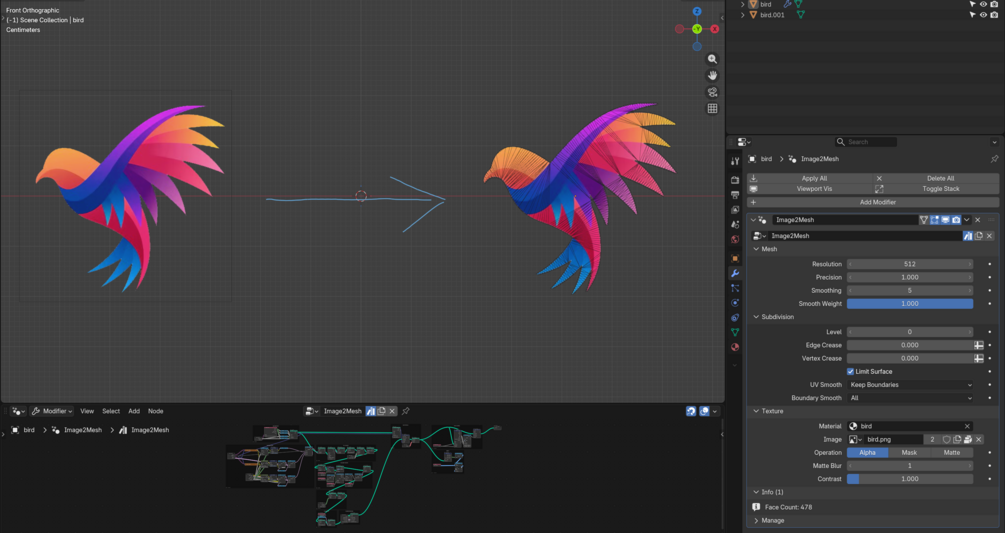The image size is (1005, 533).
Task: Open node editor View menu
Action: click(87, 411)
